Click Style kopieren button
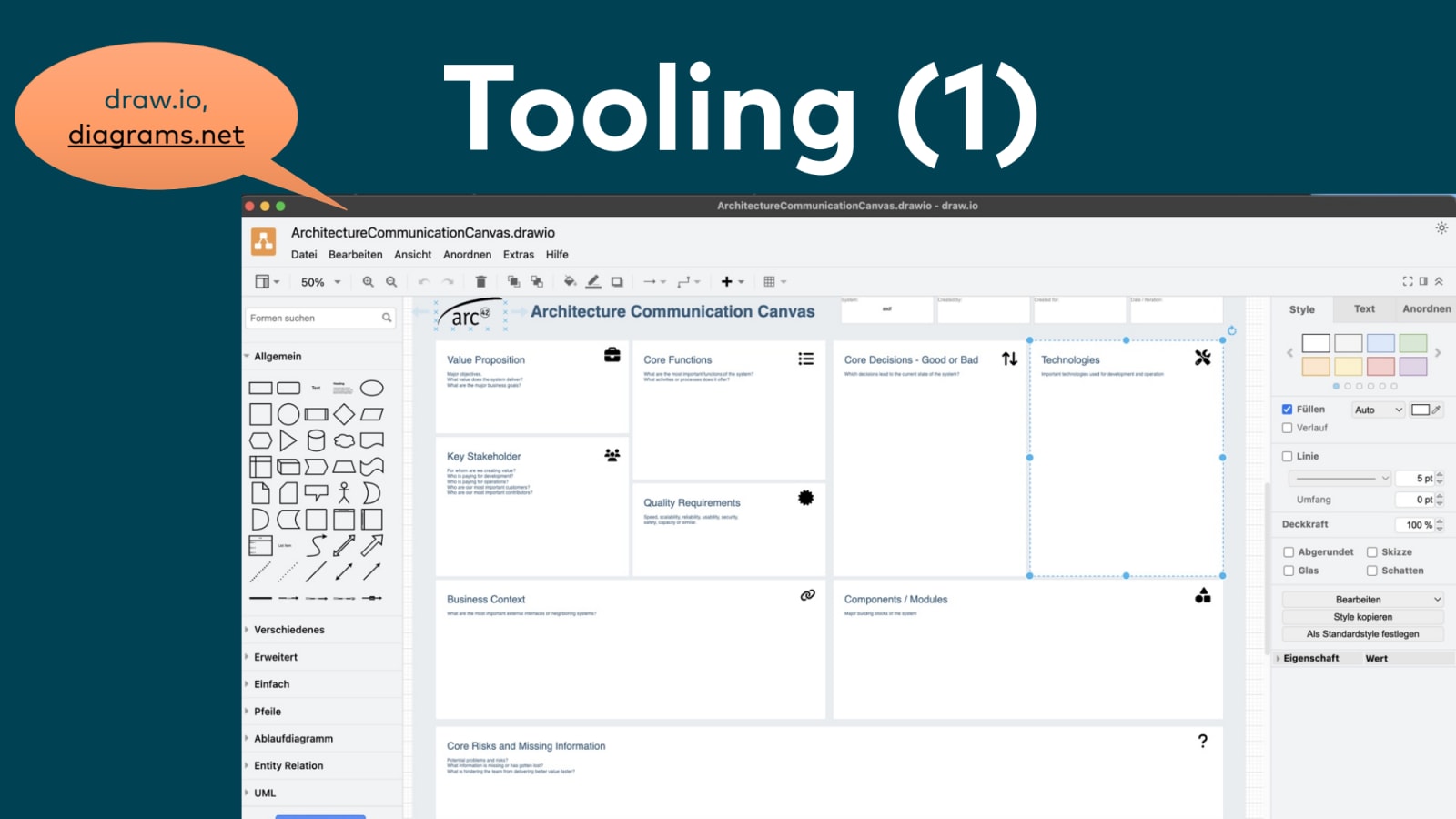Screen dimensions: 1456x819 coord(1363,617)
